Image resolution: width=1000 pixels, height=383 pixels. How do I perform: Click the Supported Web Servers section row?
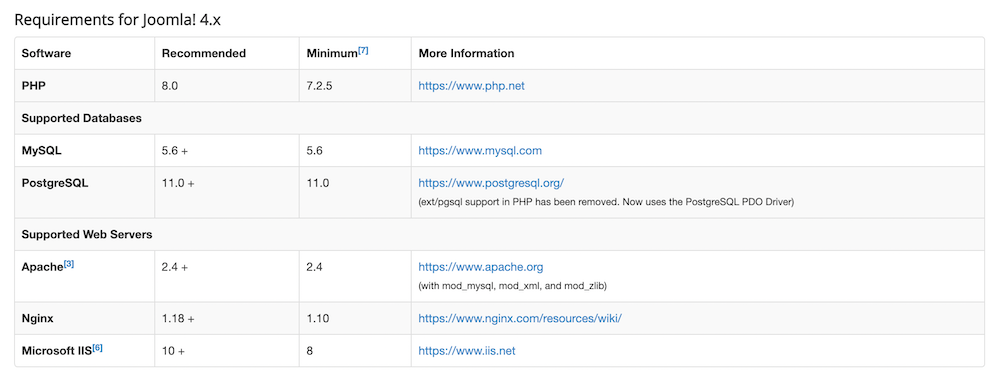point(499,235)
